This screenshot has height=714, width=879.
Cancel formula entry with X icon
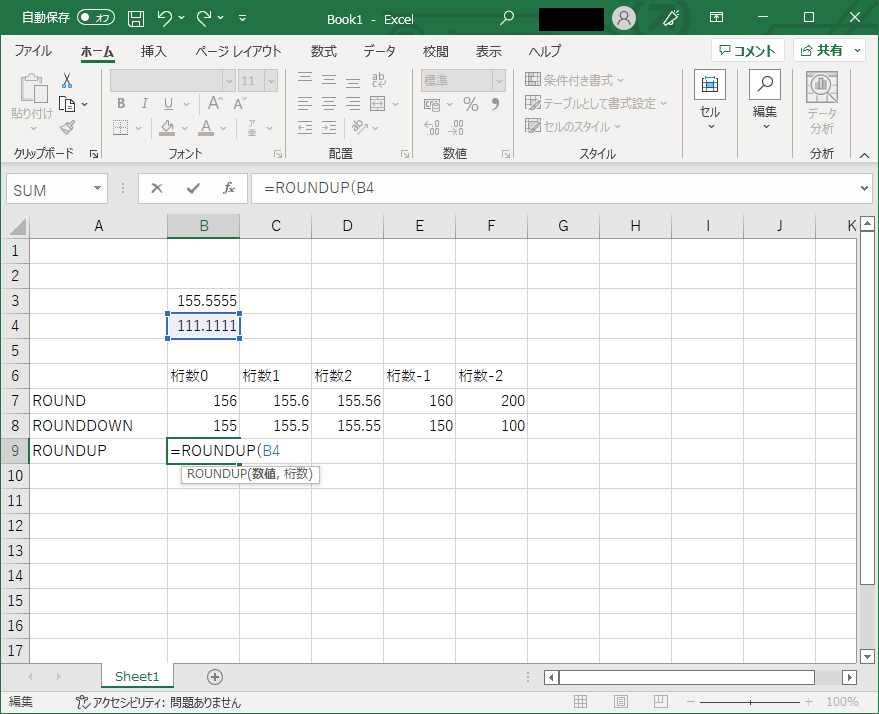point(157,188)
